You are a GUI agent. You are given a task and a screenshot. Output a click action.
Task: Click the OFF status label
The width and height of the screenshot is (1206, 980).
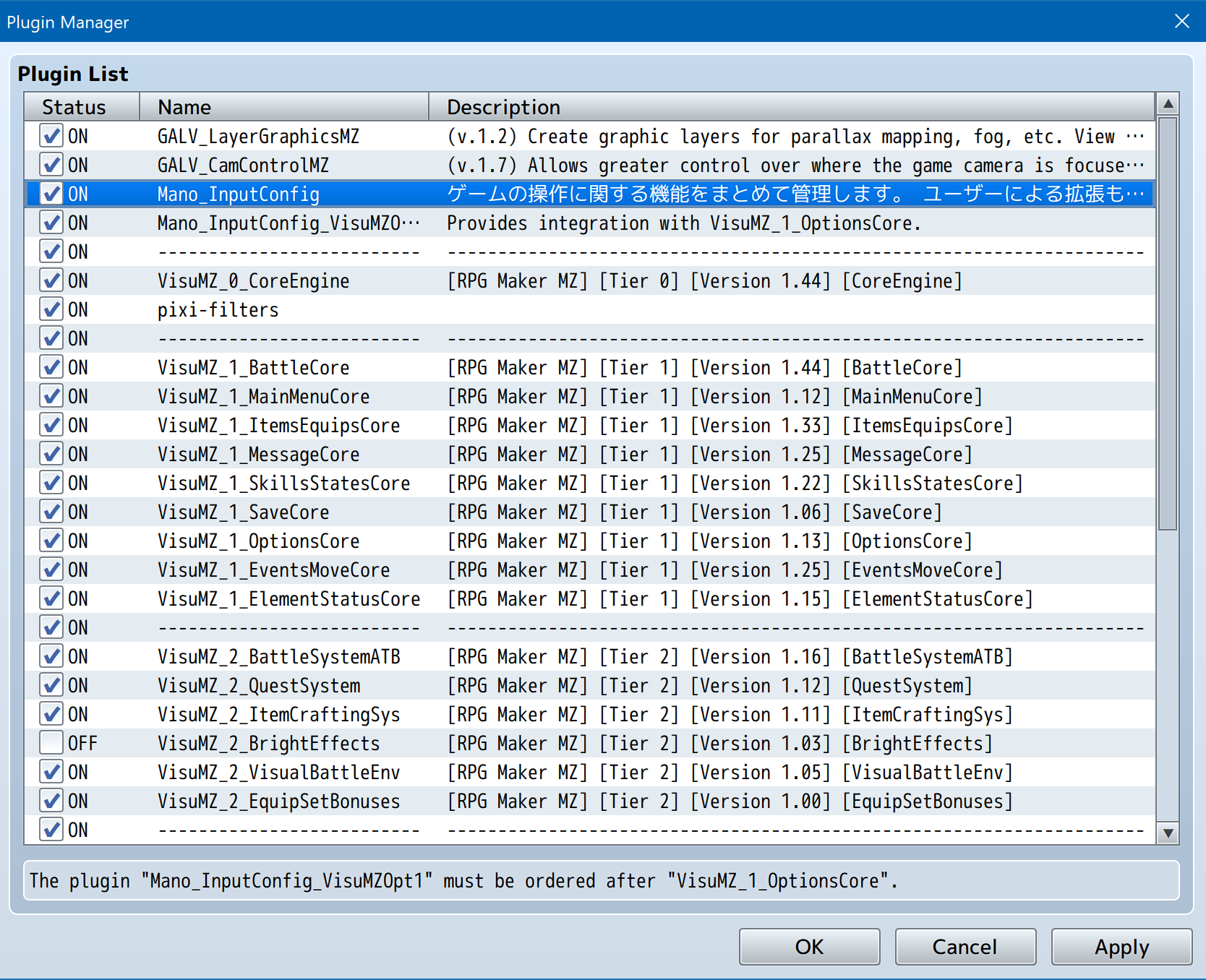(82, 743)
